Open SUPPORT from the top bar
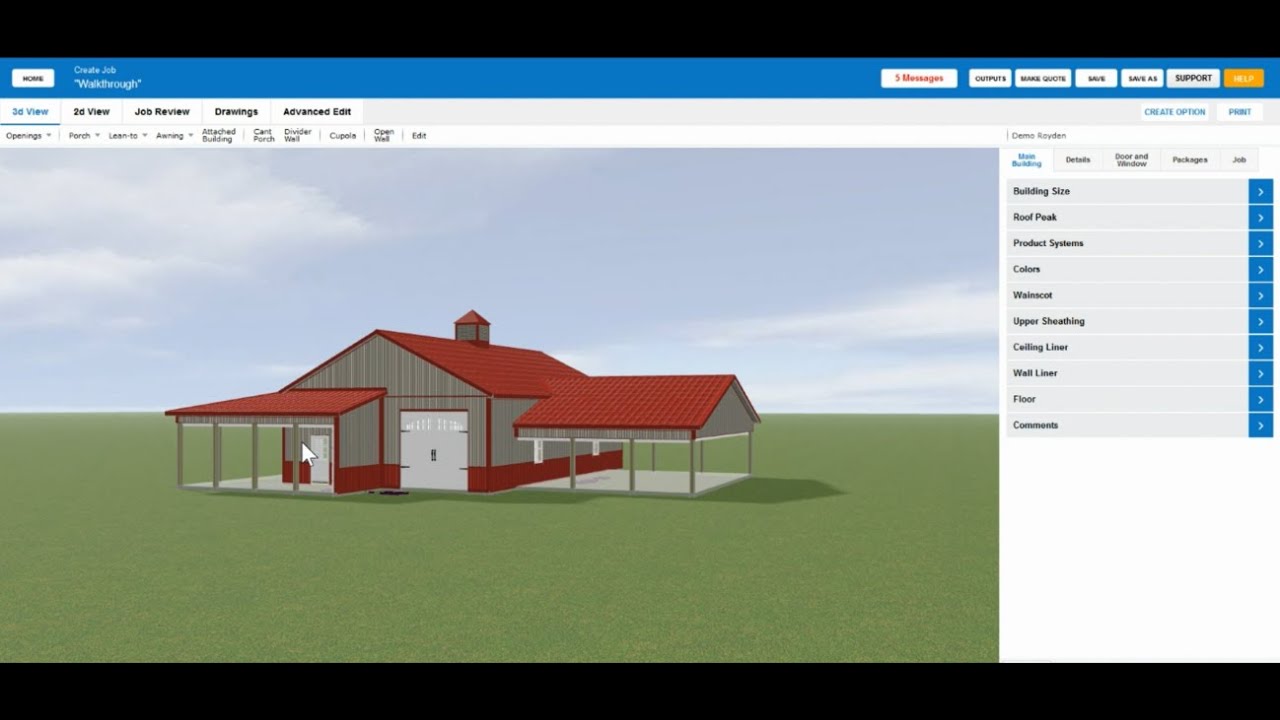 pos(1193,78)
